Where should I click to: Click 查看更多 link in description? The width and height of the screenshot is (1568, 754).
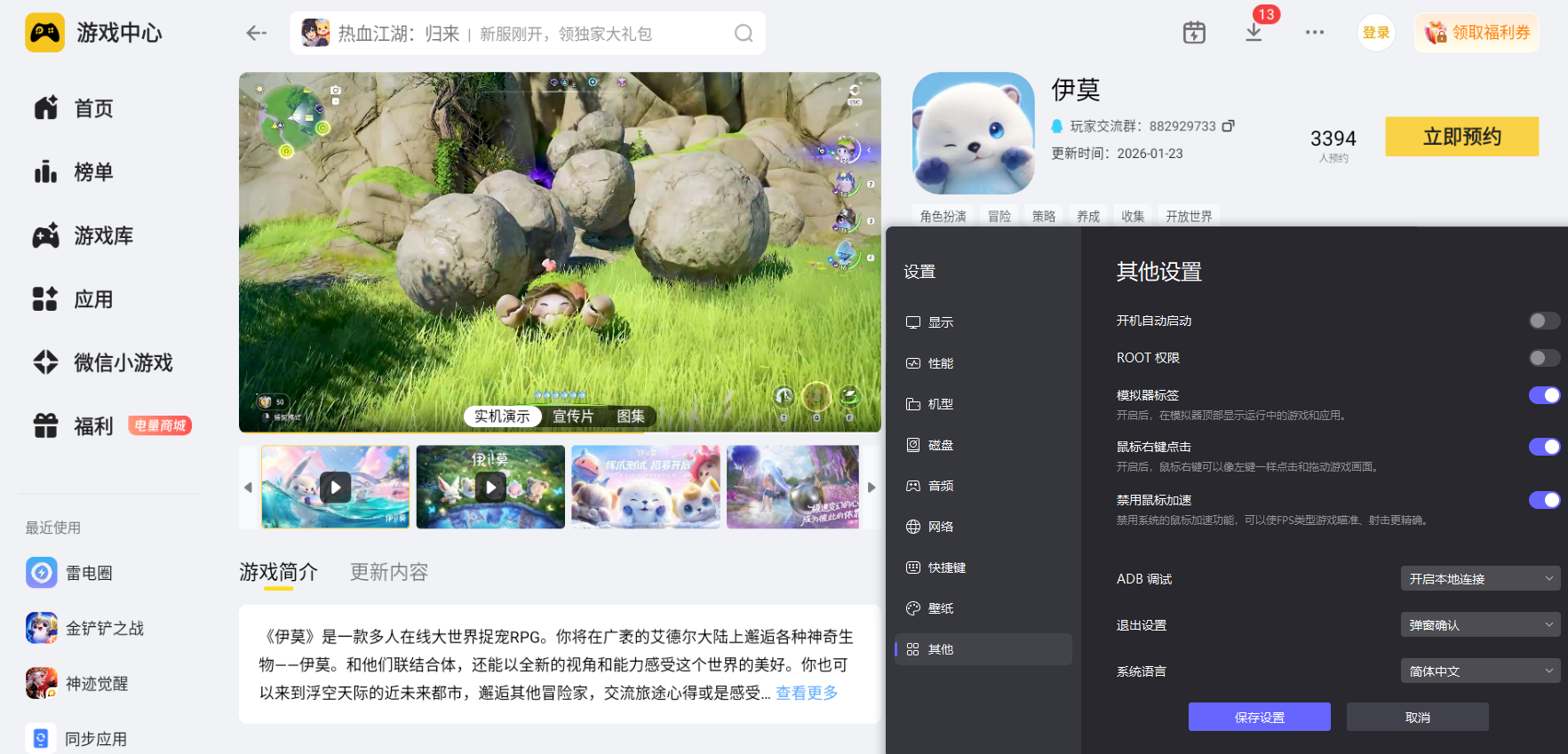click(807, 693)
